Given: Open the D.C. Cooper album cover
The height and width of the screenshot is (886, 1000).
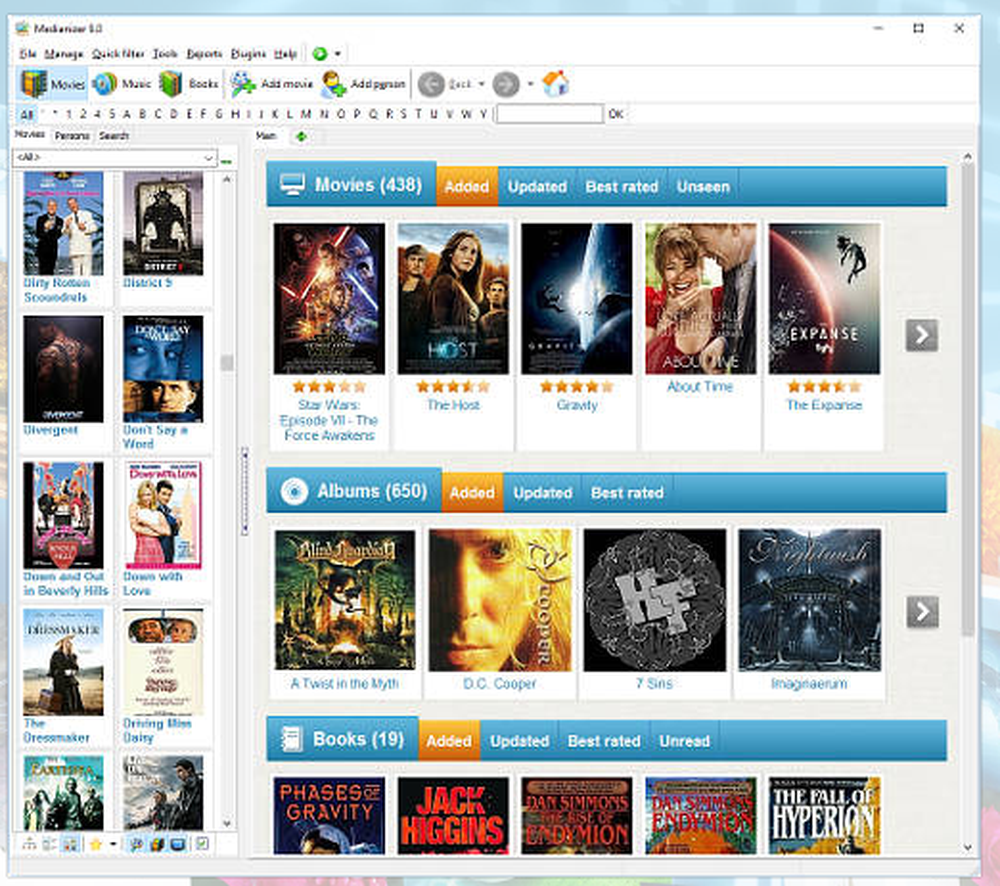Looking at the screenshot, I should point(500,600).
